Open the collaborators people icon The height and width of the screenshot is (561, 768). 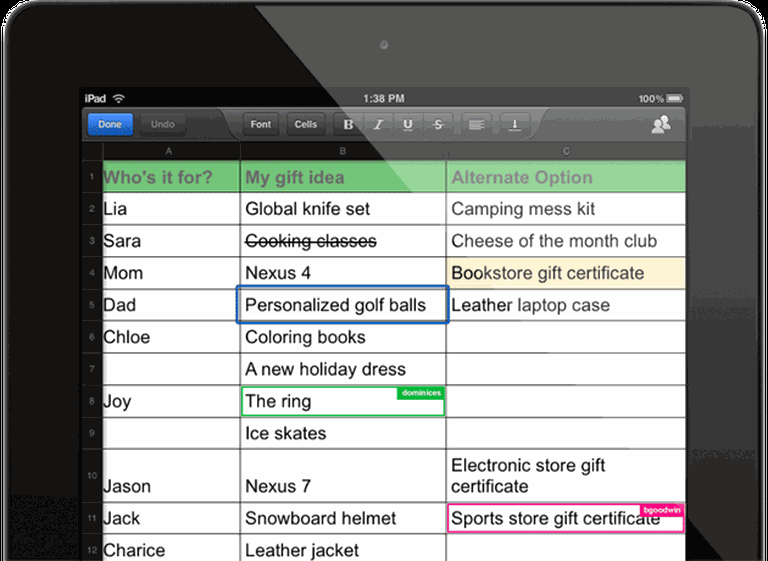tap(661, 124)
